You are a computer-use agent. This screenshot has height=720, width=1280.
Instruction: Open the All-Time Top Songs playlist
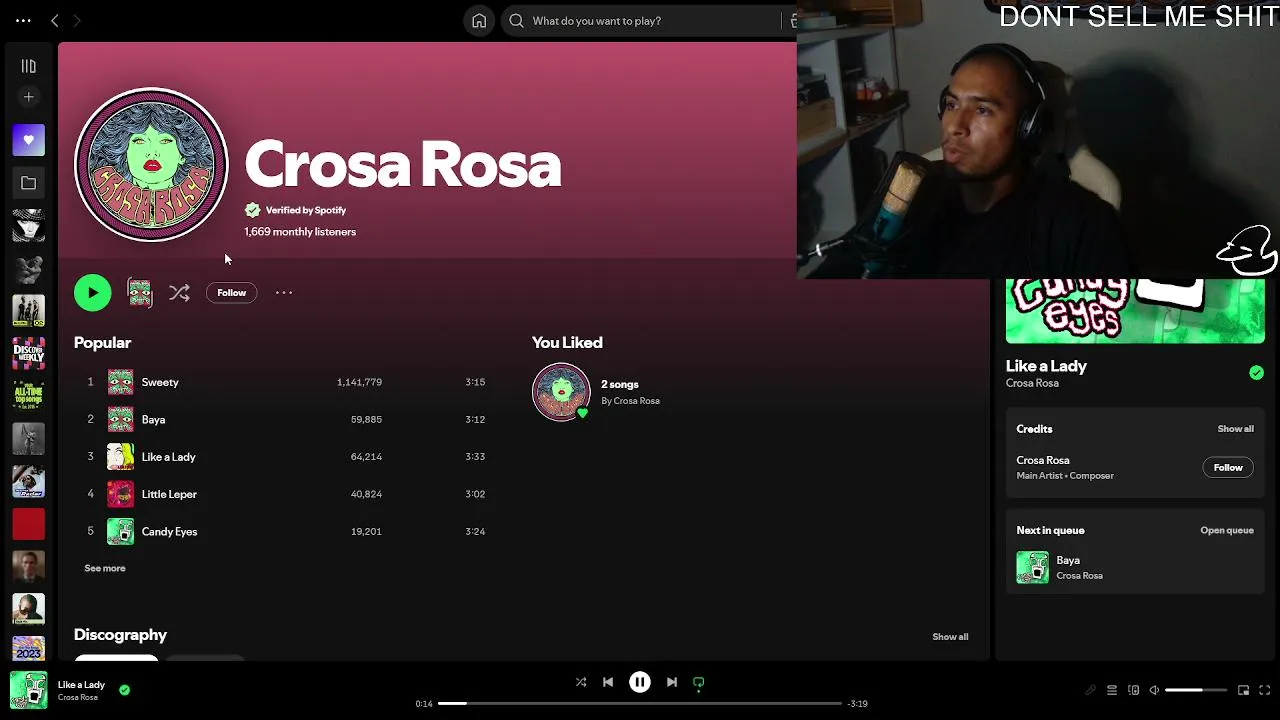(x=28, y=396)
